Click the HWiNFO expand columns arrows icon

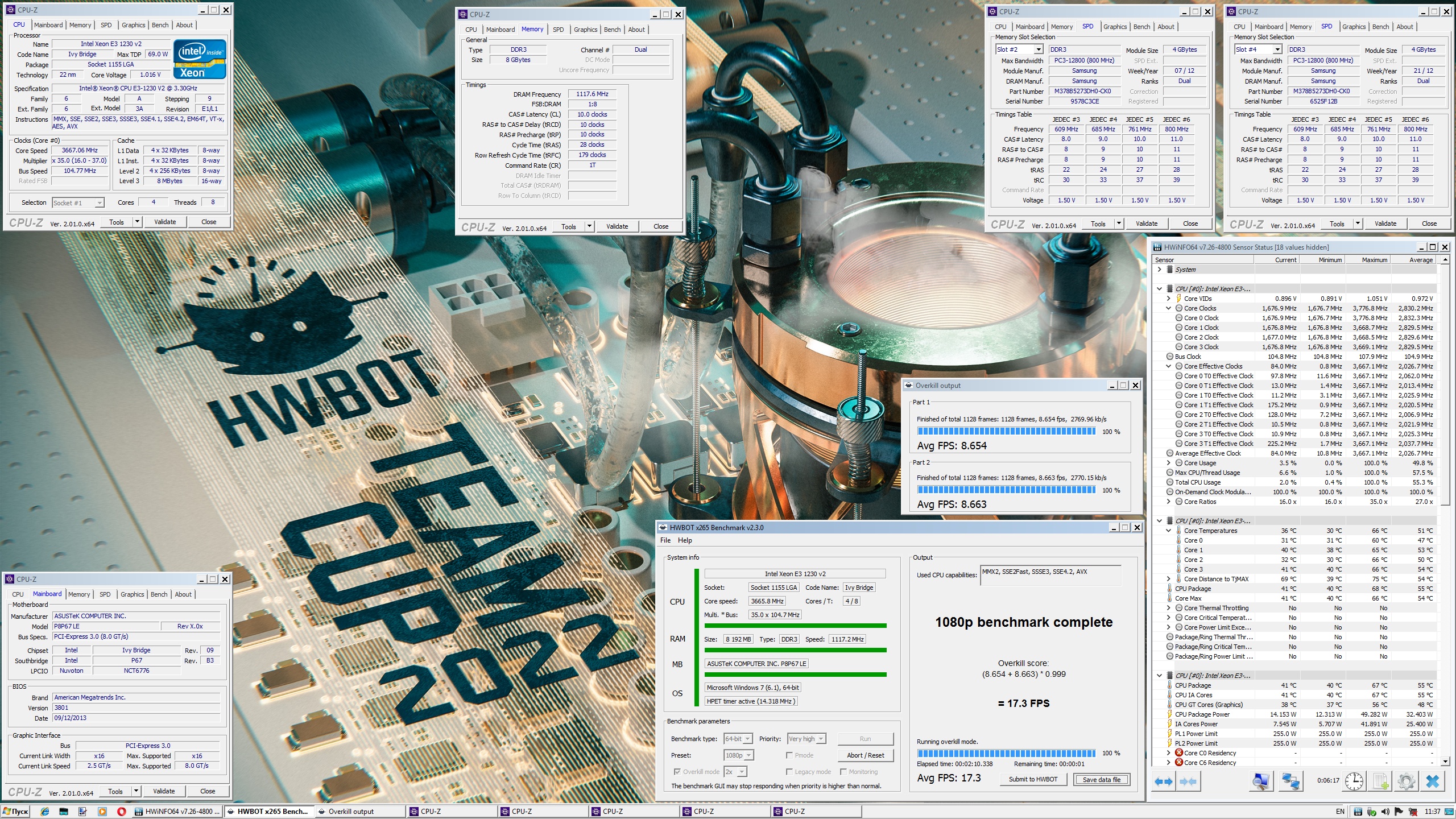1163,781
